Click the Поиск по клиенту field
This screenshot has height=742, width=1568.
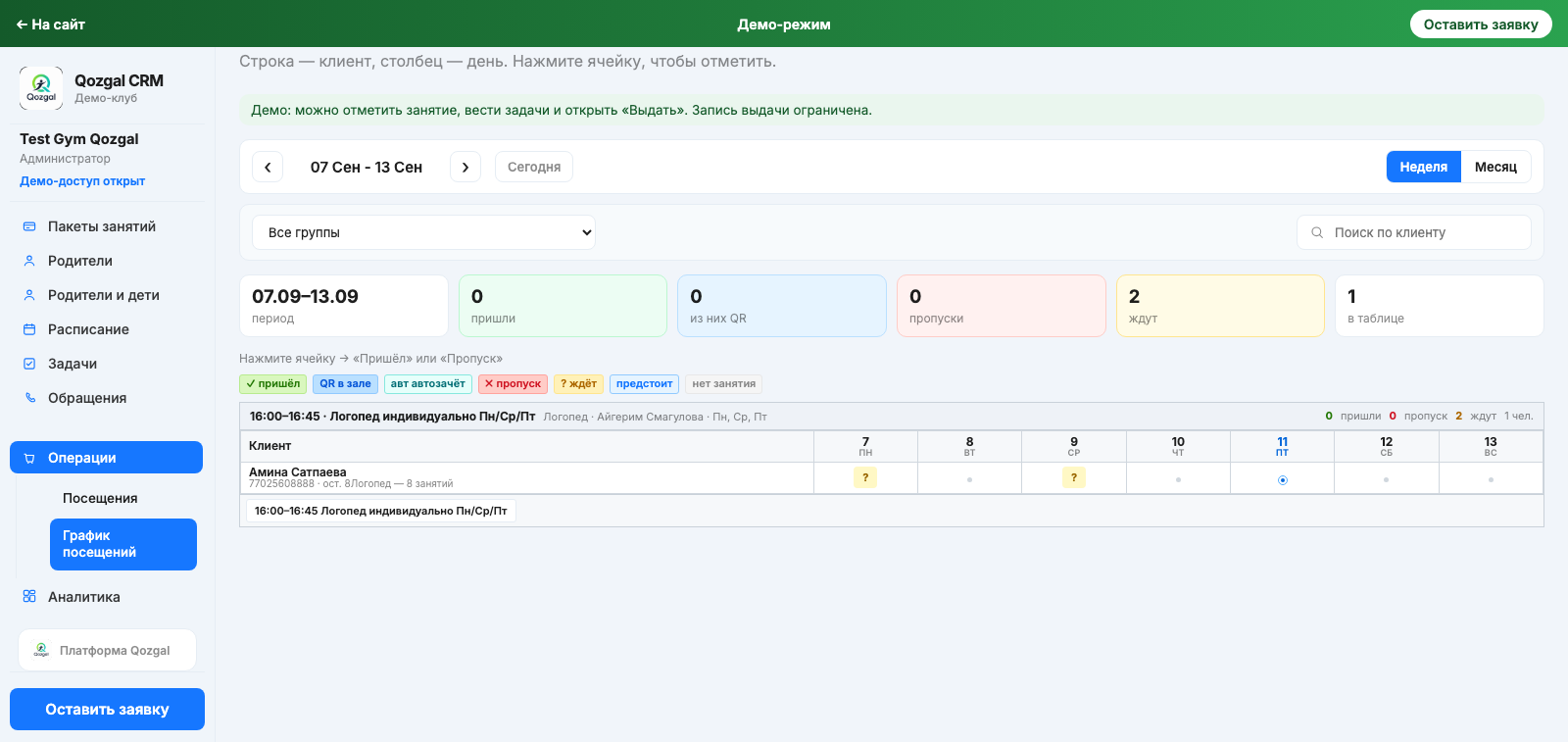tap(1414, 232)
